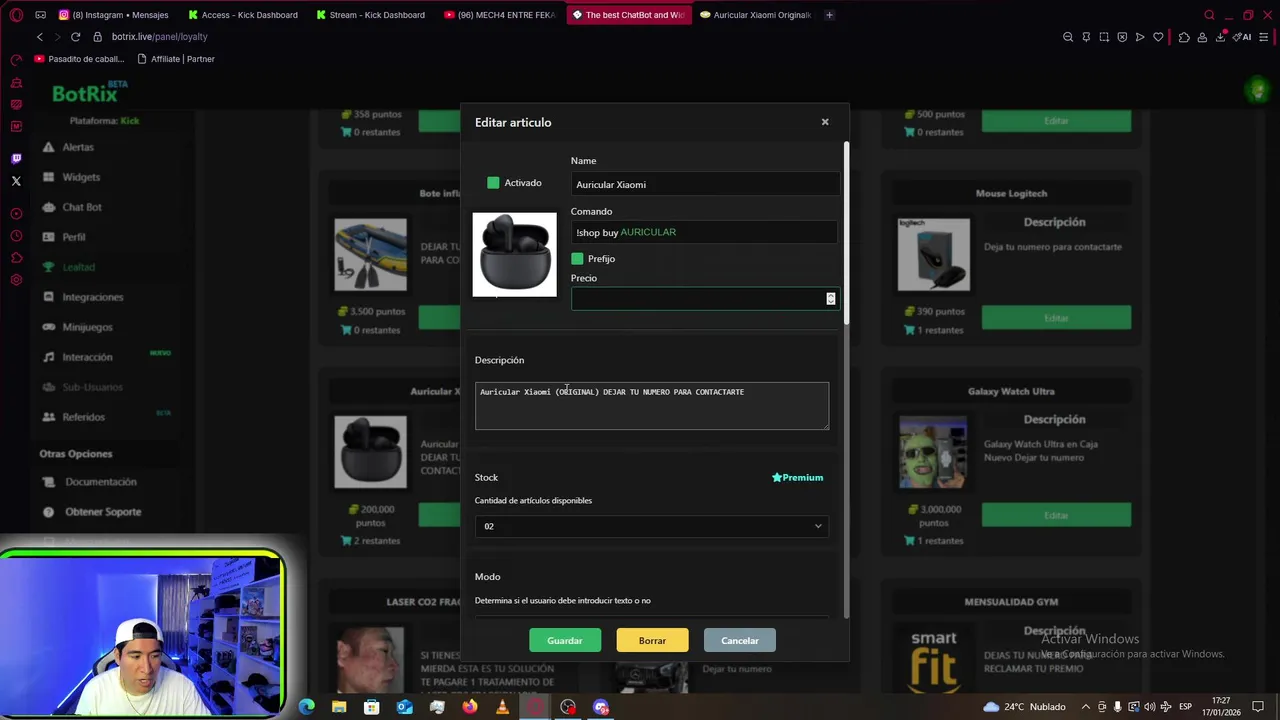Open Referidos in the sidebar
This screenshot has height=720, width=1280.
(83, 417)
